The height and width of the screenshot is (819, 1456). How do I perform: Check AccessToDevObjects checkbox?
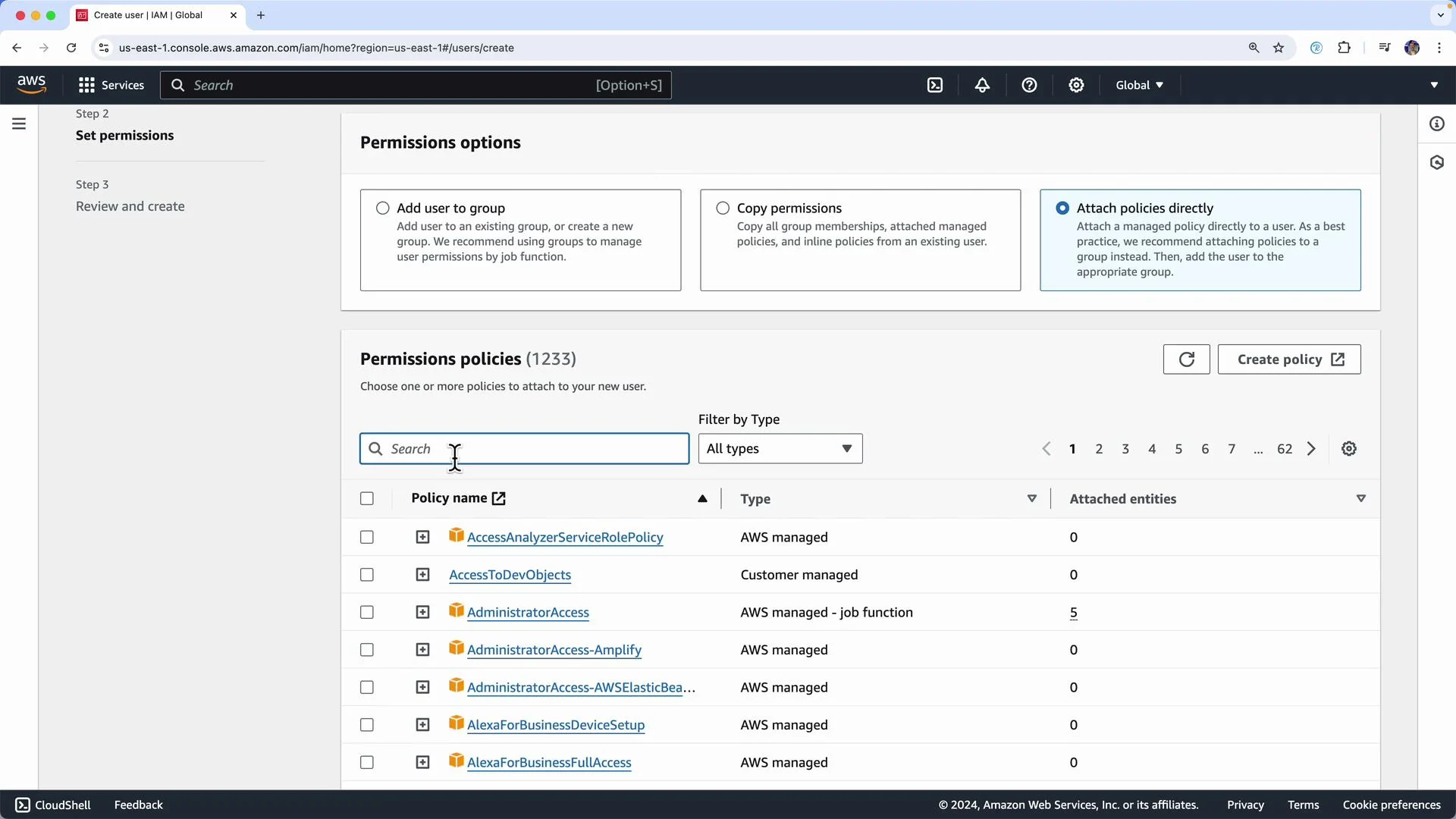pos(367,575)
